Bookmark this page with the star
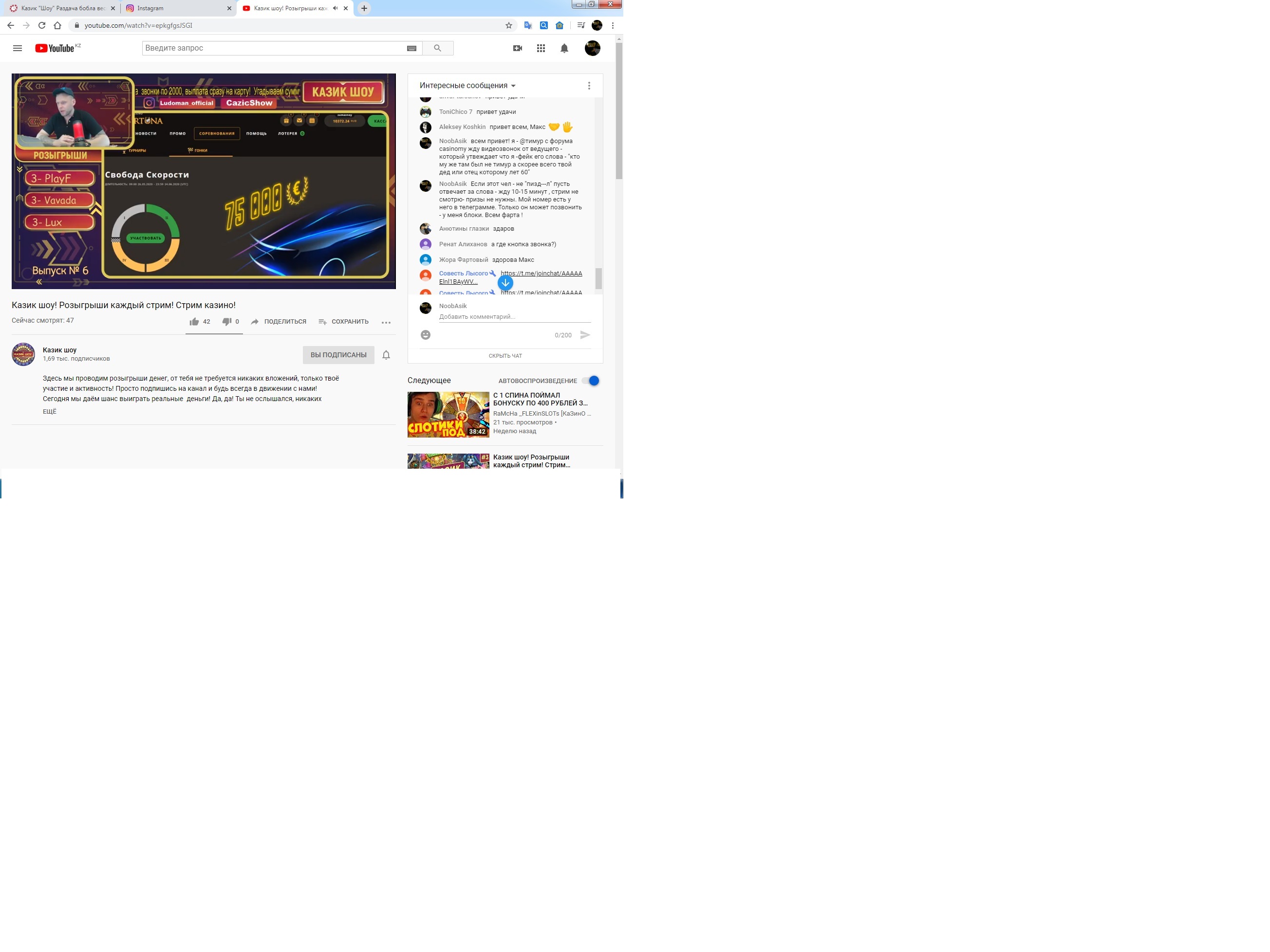This screenshot has height=952, width=1270. coord(509,25)
